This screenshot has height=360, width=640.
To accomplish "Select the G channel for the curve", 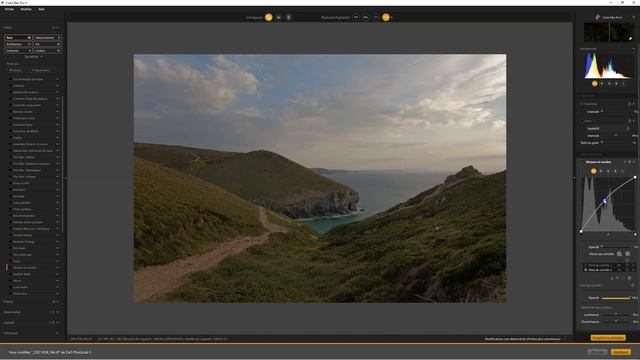I will pyautogui.click(x=608, y=171).
